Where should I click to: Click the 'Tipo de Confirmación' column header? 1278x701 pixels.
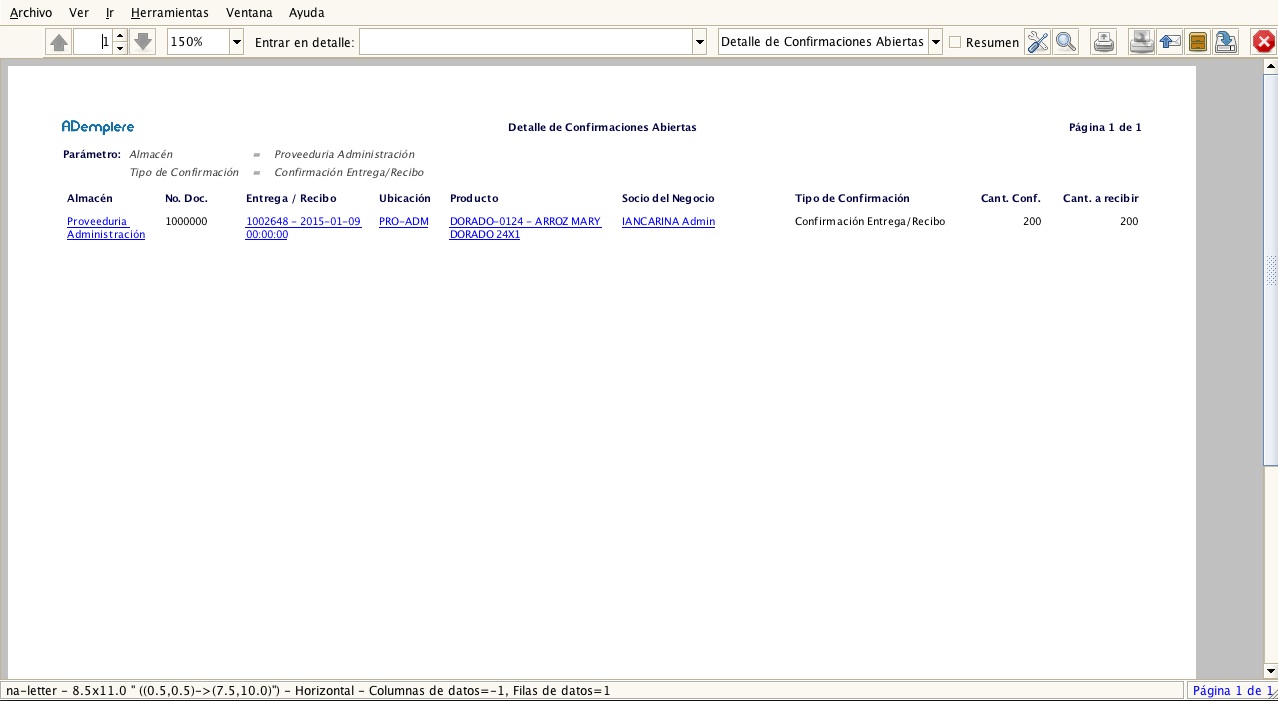[x=852, y=198]
